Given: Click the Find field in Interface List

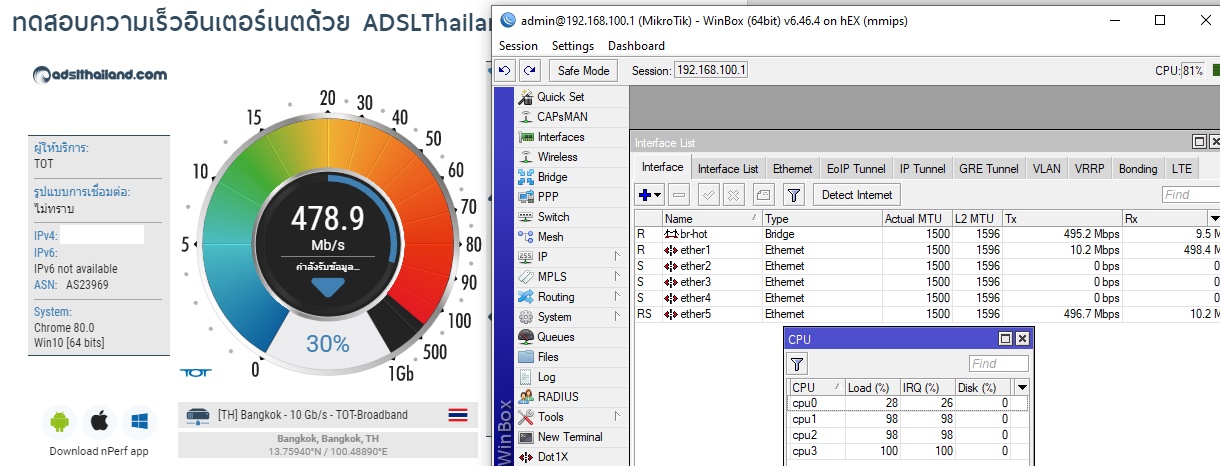Looking at the screenshot, I should point(1190,195).
